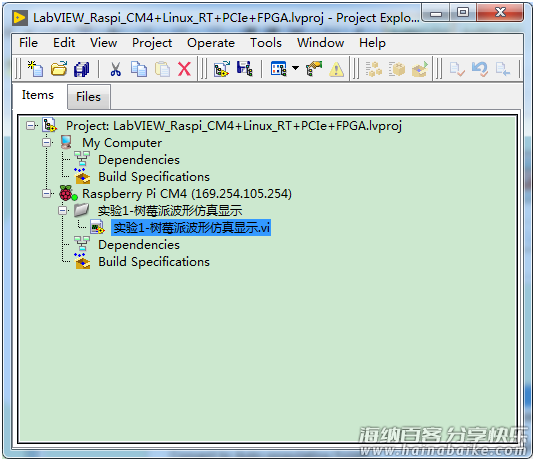Open the Tools menu
The width and height of the screenshot is (535, 461).
[x=266, y=43]
